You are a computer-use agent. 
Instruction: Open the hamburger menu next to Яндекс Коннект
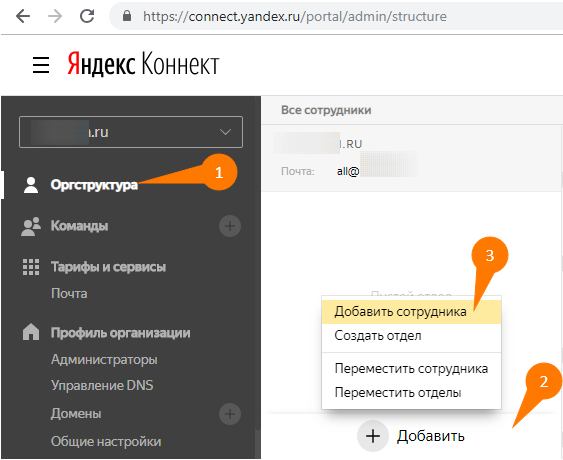click(x=41, y=65)
